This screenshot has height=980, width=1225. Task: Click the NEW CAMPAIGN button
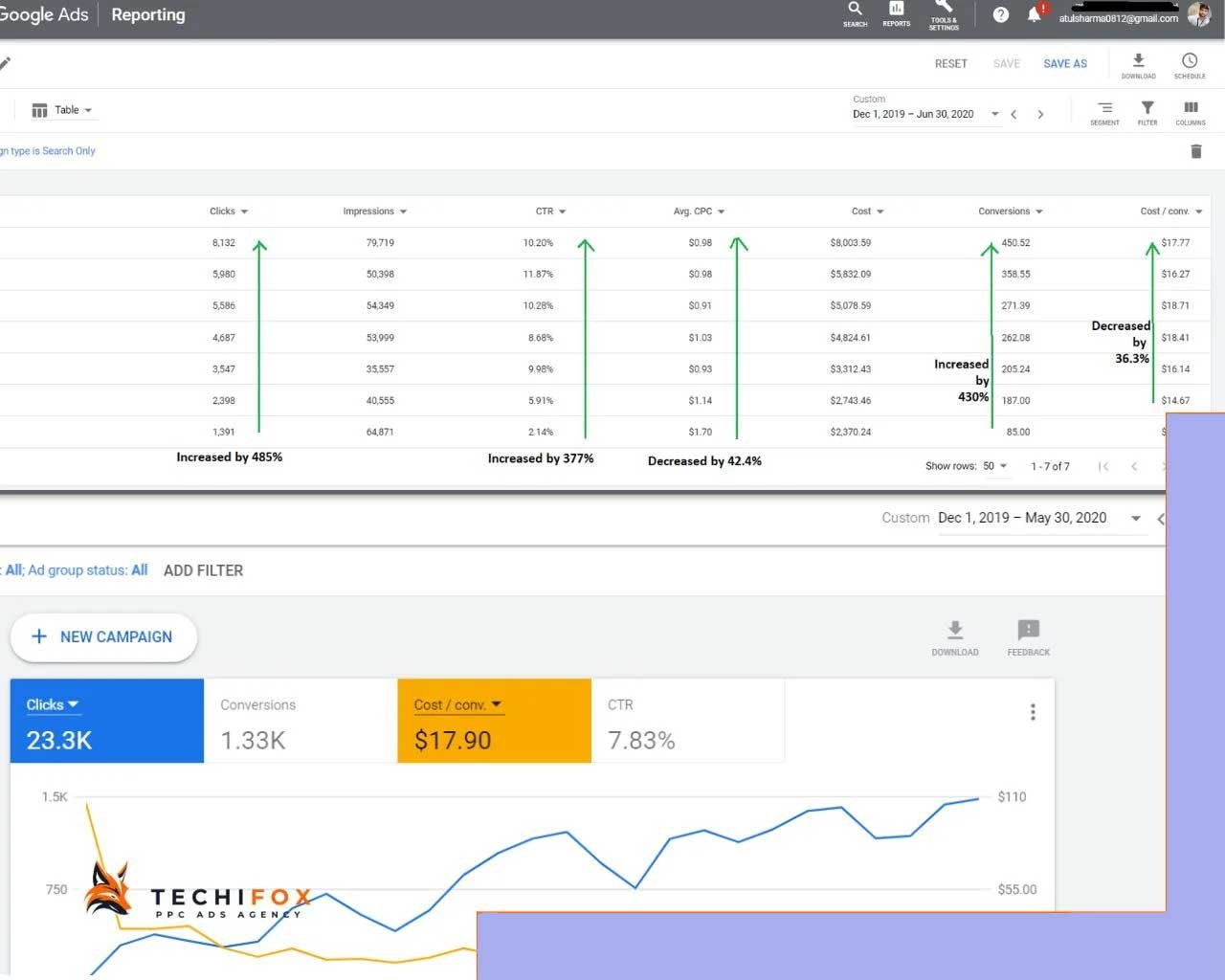click(x=103, y=637)
